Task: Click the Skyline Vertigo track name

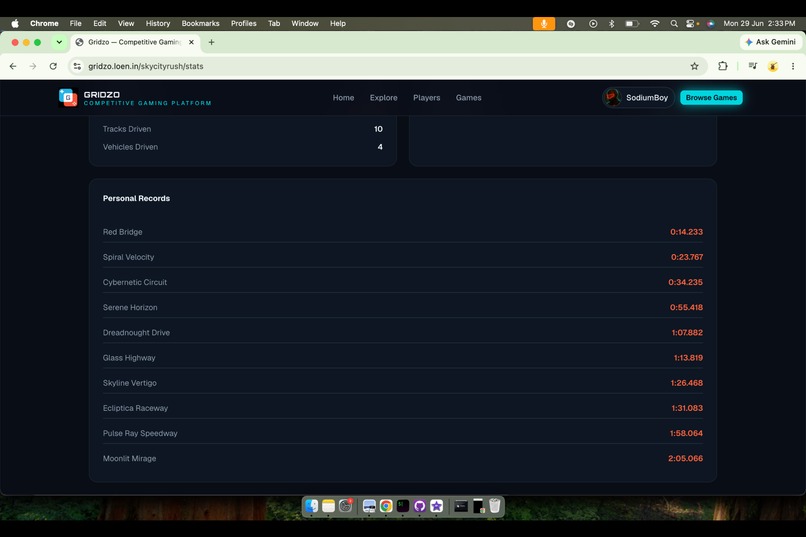Action: pos(130,383)
